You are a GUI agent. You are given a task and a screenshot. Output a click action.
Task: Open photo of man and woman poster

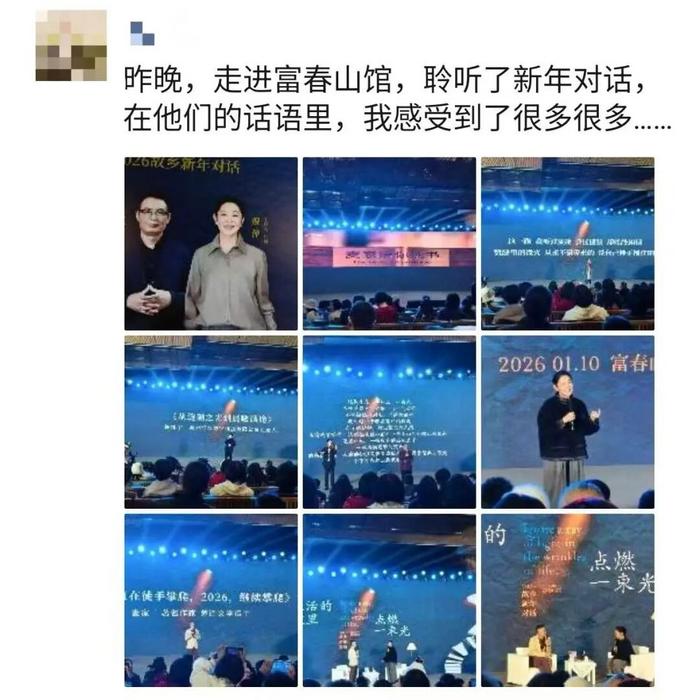pos(211,243)
